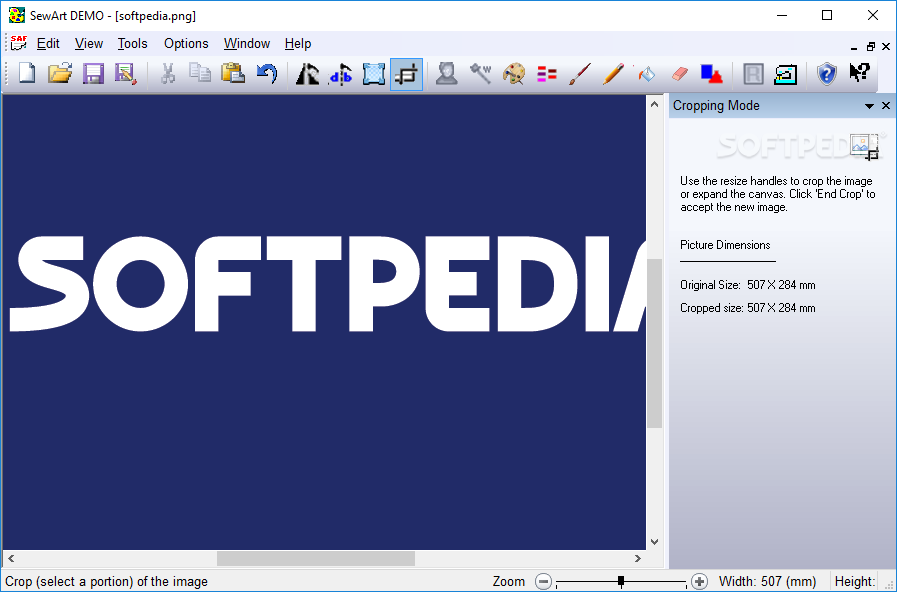Close the Cropping Mode panel
Viewport: 897px width, 592px height.
(886, 105)
